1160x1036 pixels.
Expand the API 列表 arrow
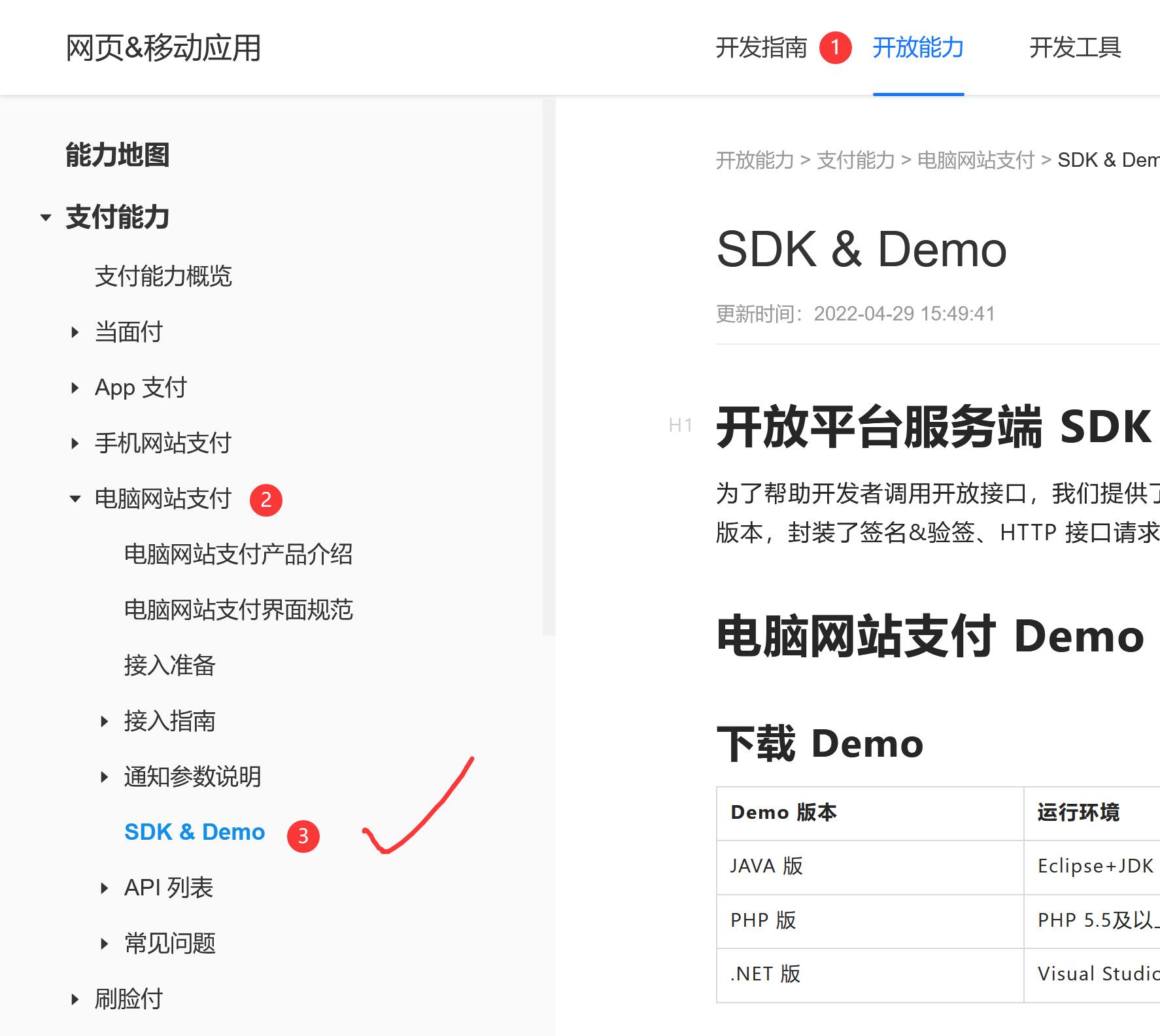[104, 888]
